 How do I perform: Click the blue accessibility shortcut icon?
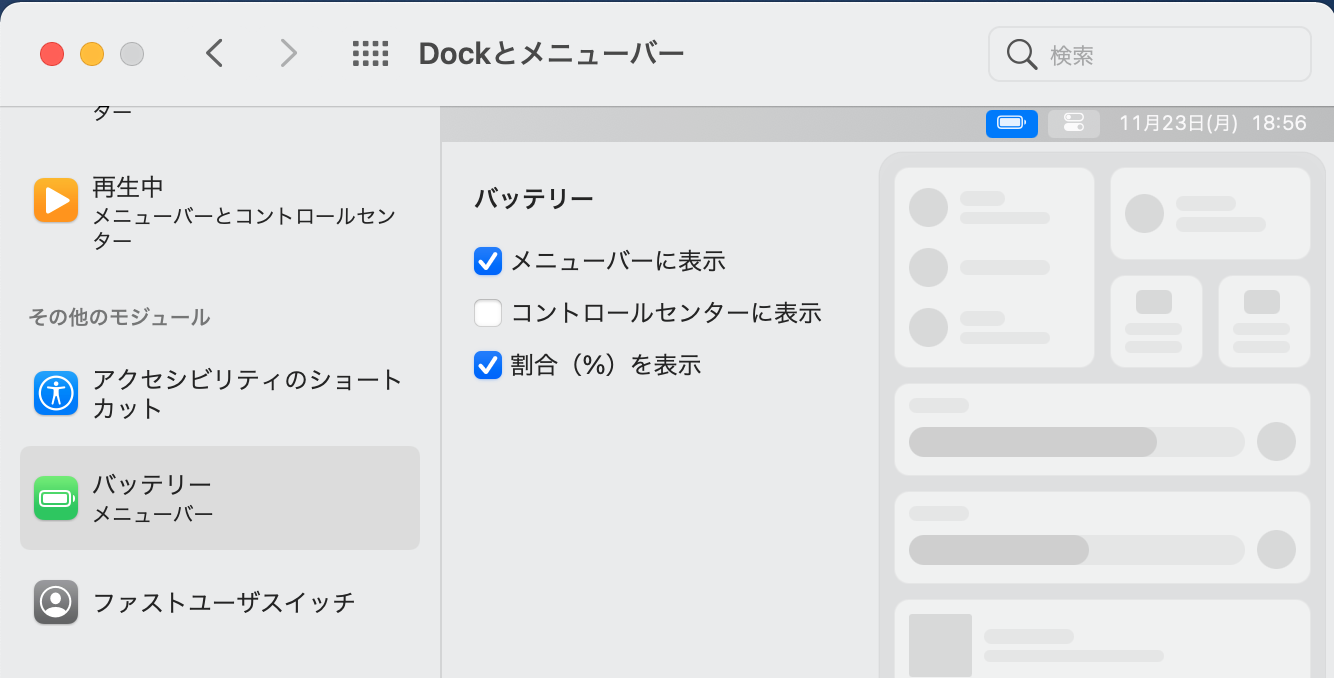[x=56, y=393]
